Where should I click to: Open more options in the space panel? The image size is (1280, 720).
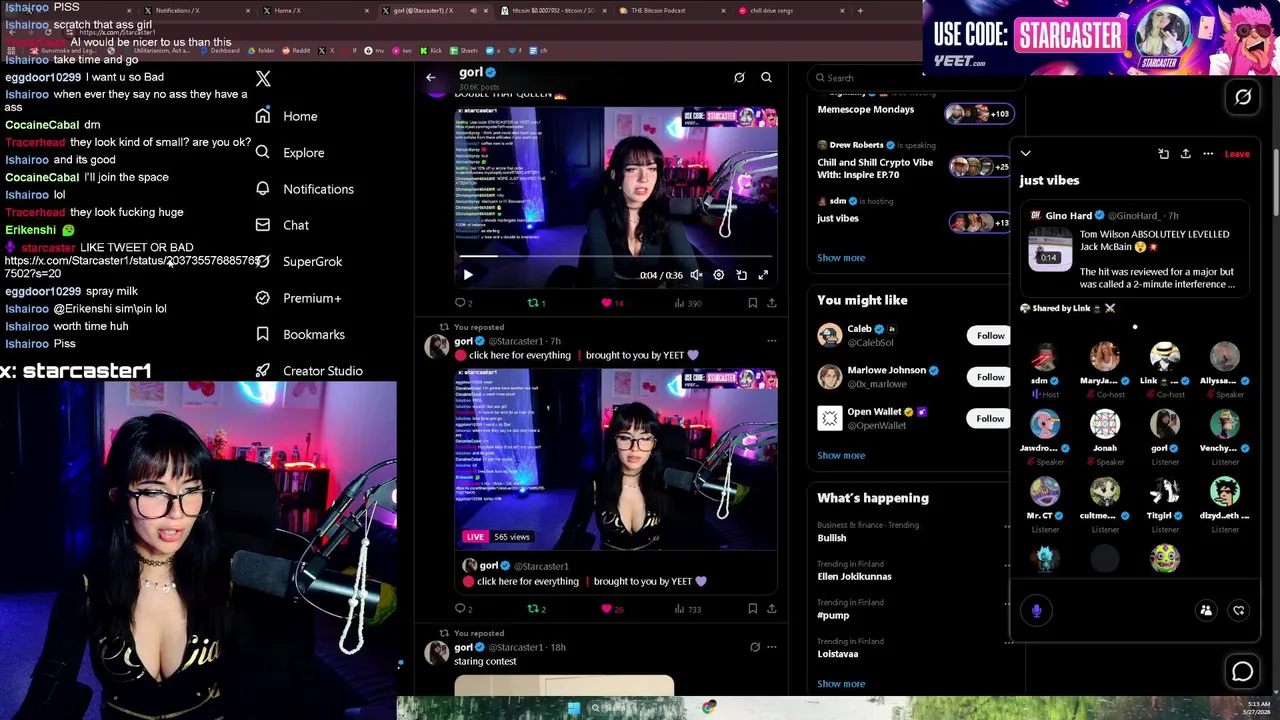(1208, 154)
